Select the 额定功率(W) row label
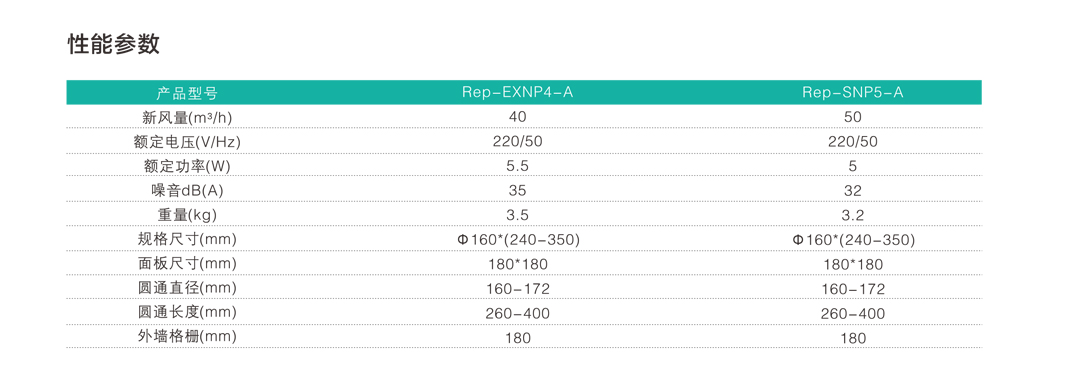 (187, 166)
